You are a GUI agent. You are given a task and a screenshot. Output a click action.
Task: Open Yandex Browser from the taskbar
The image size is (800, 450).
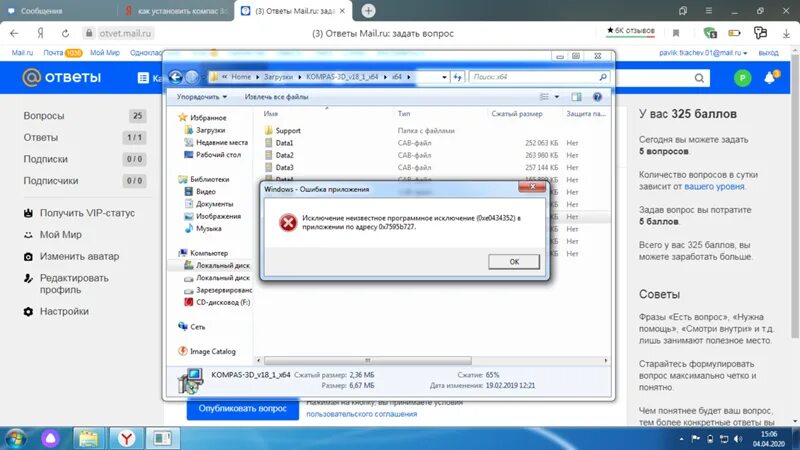coord(127,438)
